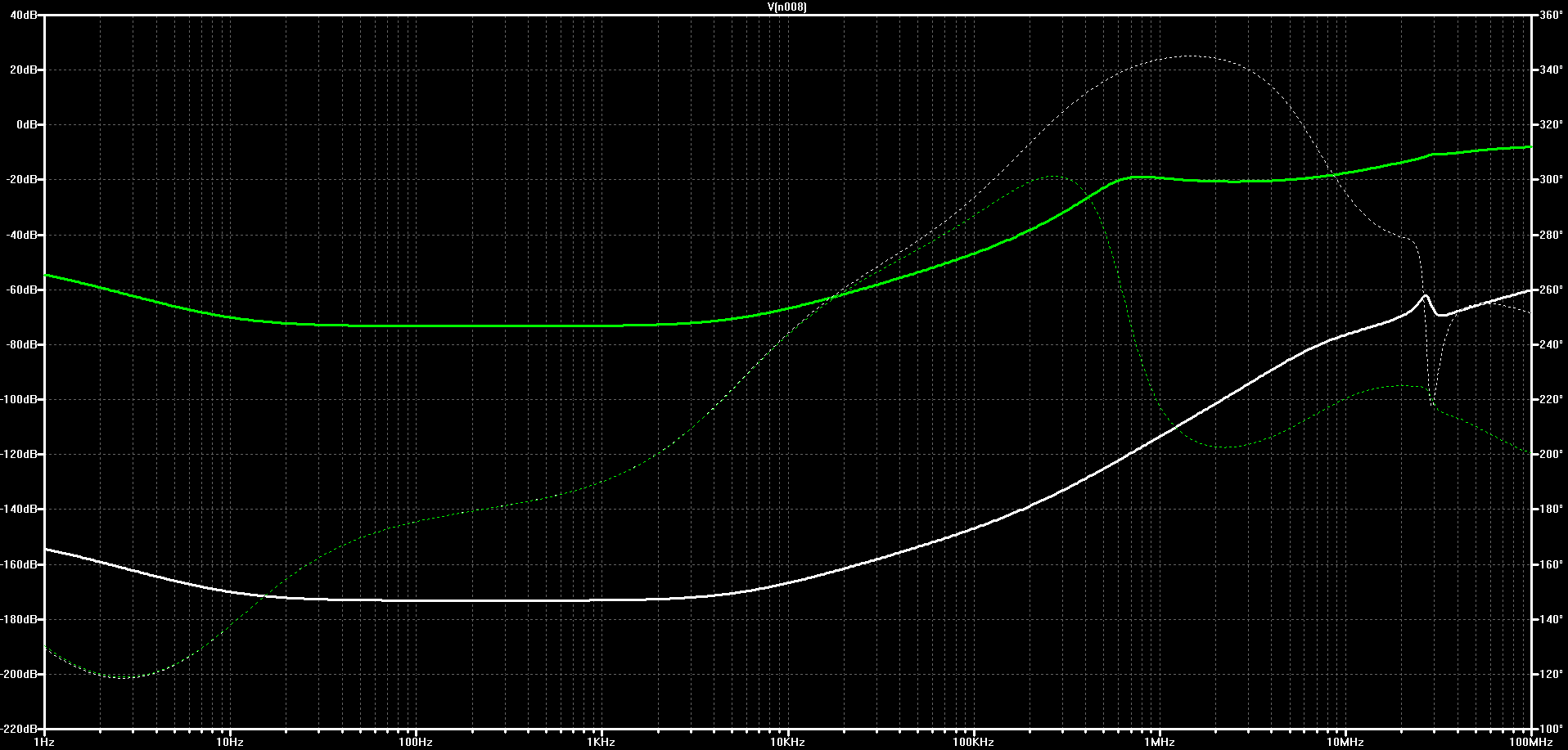Screen dimensions: 1568x750
Task: Click the -220dB left axis label
Action: 20,729
